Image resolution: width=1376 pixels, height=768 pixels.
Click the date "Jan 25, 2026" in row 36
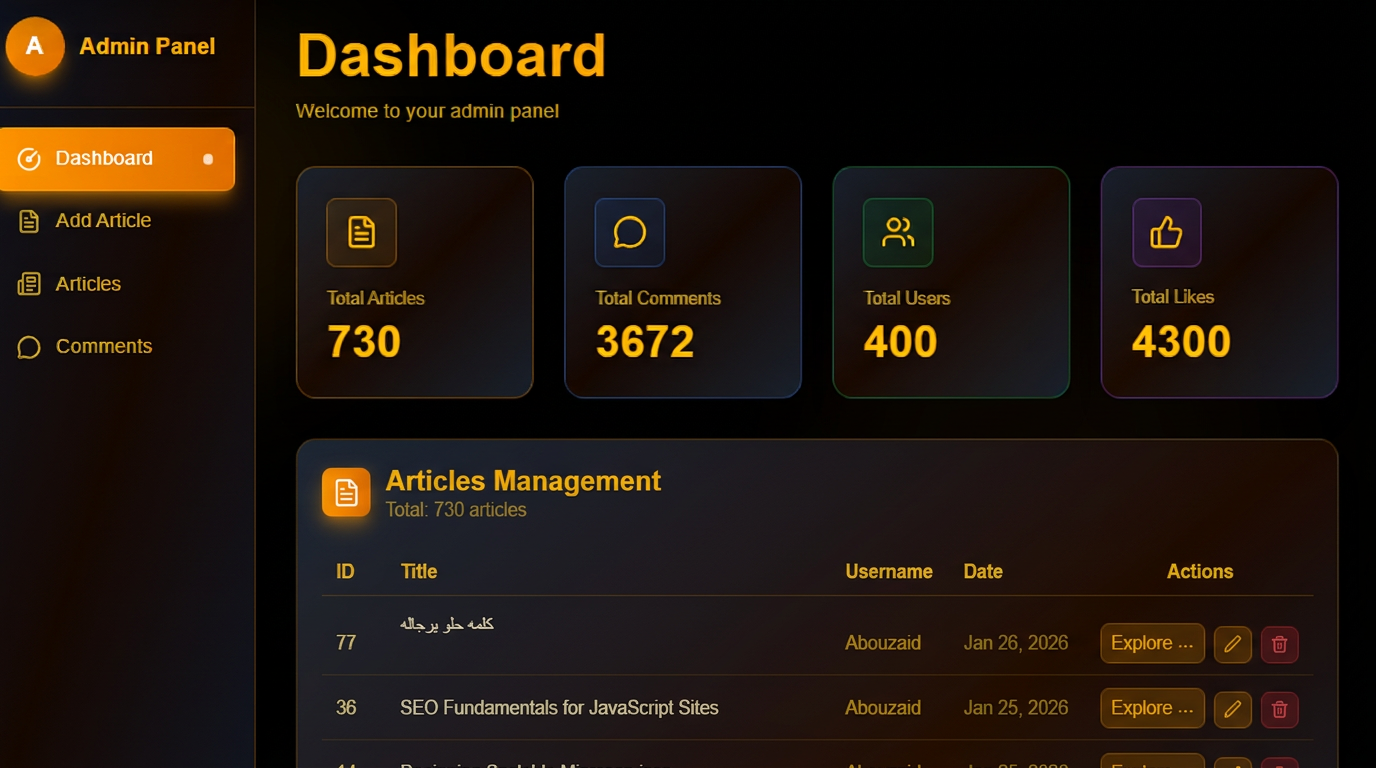coord(1016,708)
